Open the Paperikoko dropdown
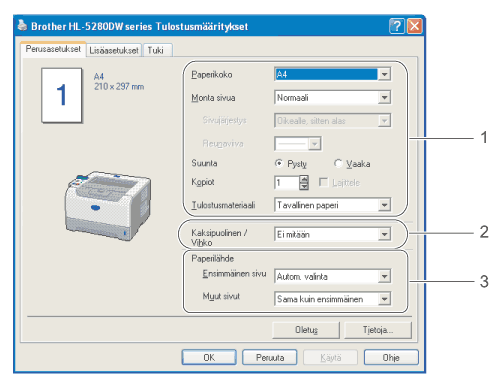 (x=384, y=74)
